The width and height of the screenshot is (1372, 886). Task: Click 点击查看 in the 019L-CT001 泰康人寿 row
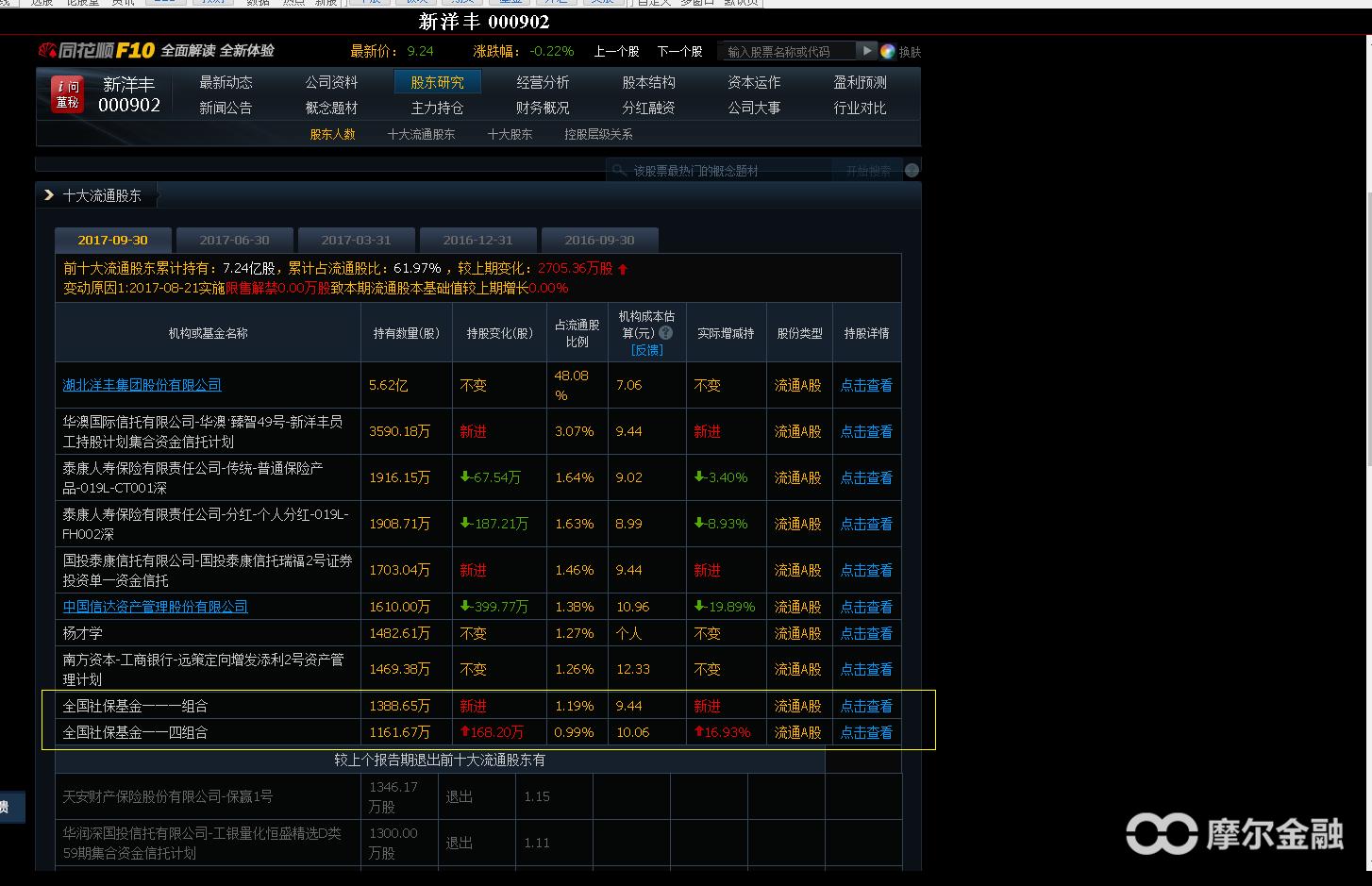(x=866, y=477)
